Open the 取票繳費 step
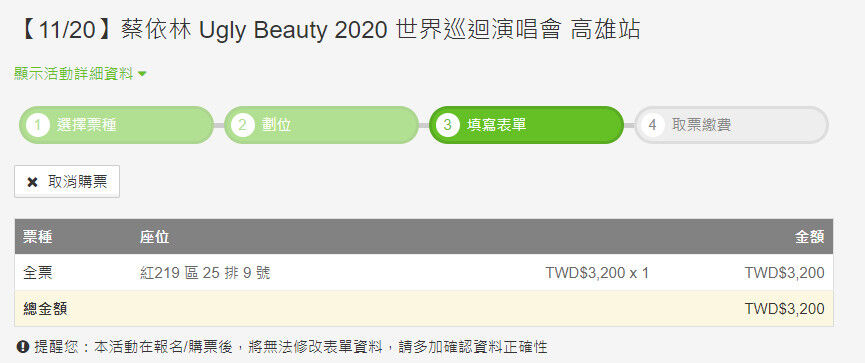 click(731, 125)
